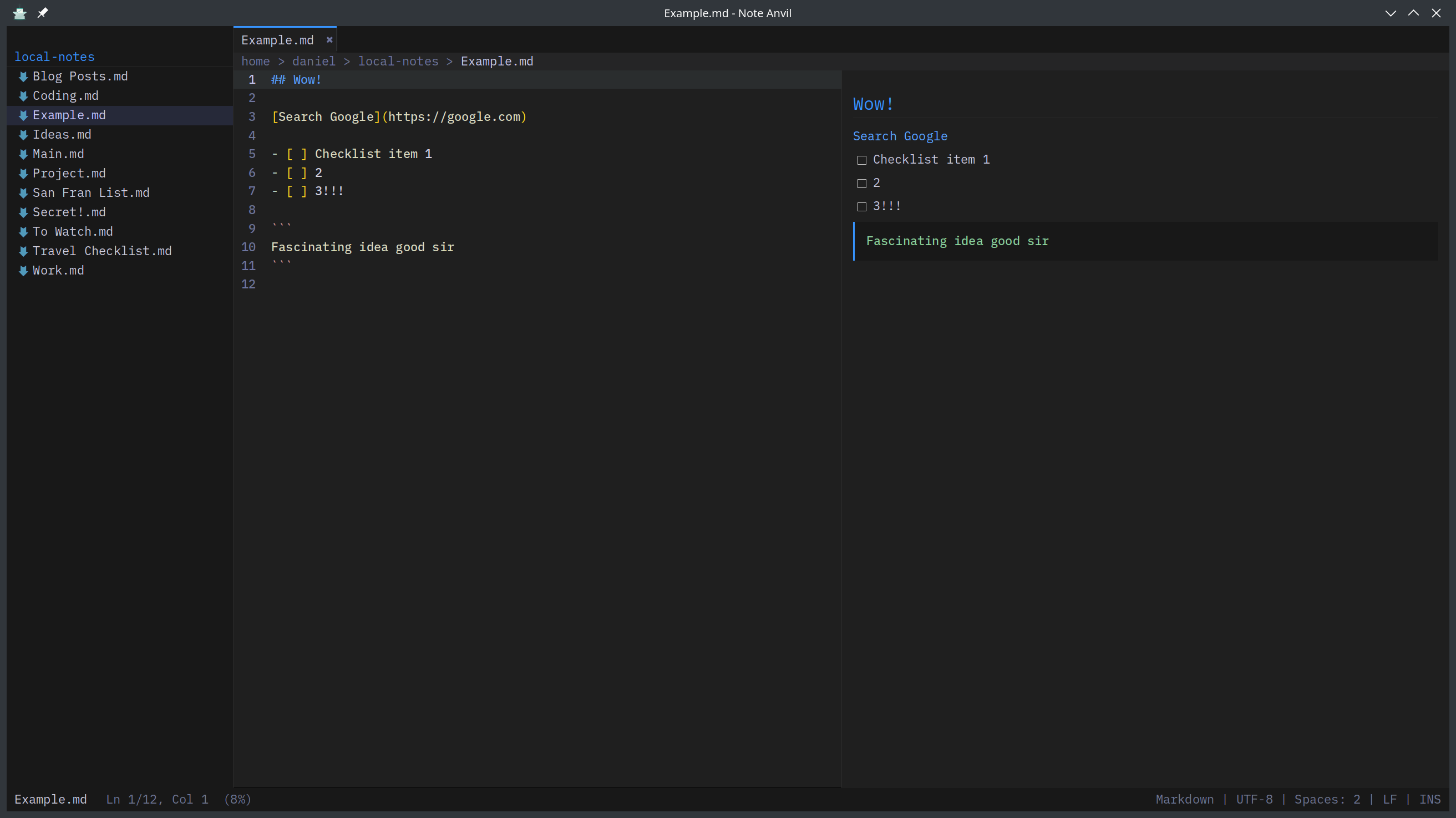Select the Example.md tab
1456x818 pixels.
pos(277,39)
